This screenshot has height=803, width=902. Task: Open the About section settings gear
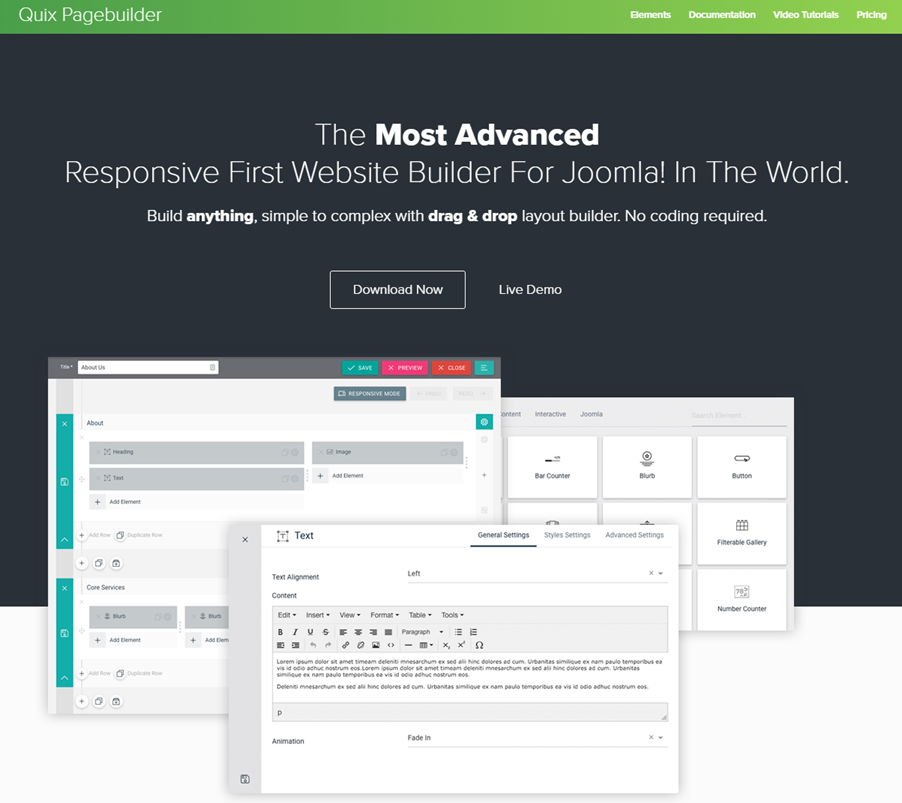484,422
